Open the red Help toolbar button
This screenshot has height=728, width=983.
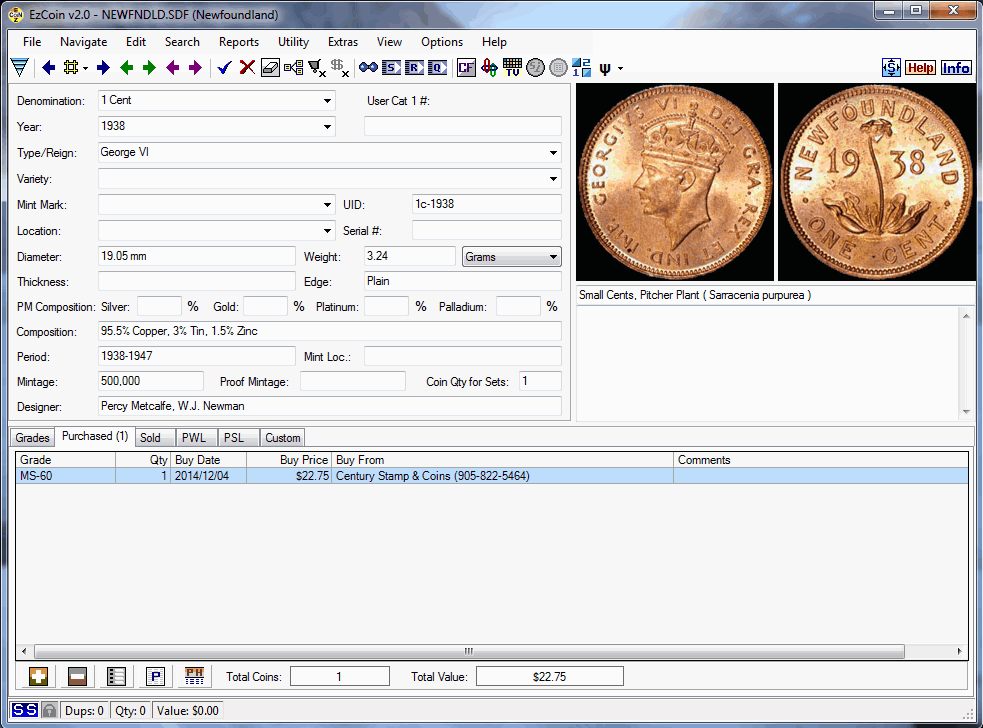(x=920, y=68)
